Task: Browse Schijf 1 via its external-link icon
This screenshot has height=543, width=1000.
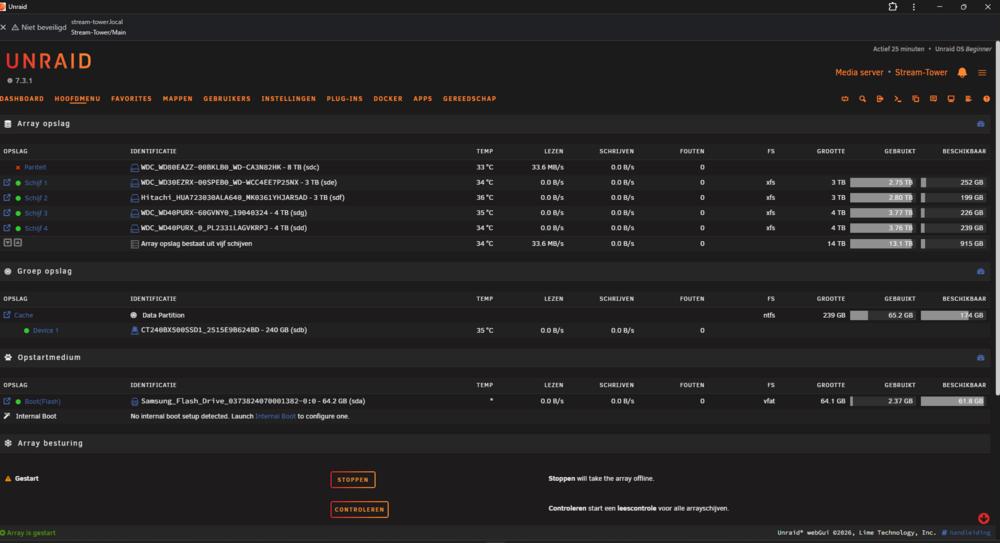Action: [7, 182]
